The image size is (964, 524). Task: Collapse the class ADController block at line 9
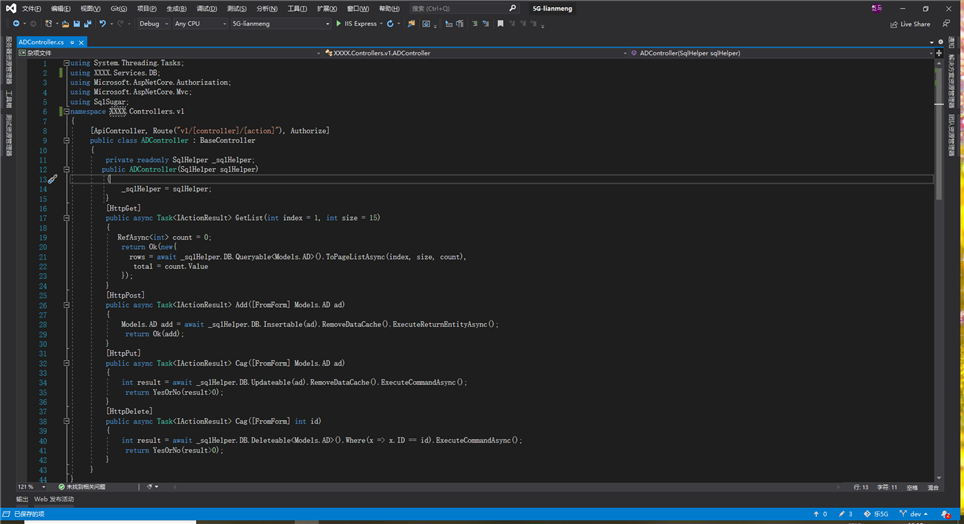[66, 140]
